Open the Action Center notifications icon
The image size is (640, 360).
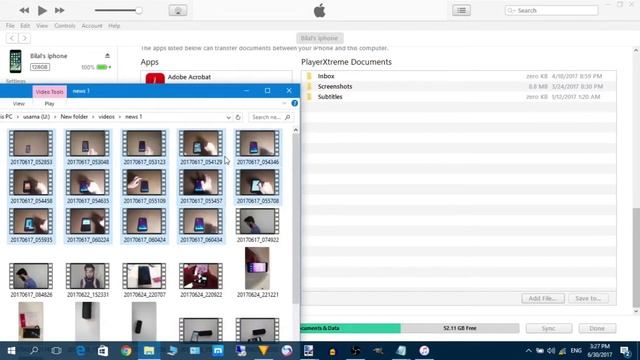point(625,351)
